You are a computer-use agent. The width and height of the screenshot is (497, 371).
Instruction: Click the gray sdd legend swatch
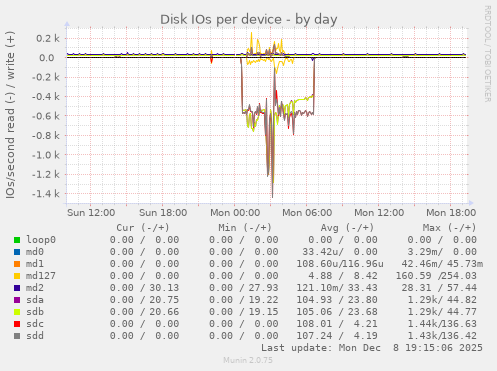17,336
